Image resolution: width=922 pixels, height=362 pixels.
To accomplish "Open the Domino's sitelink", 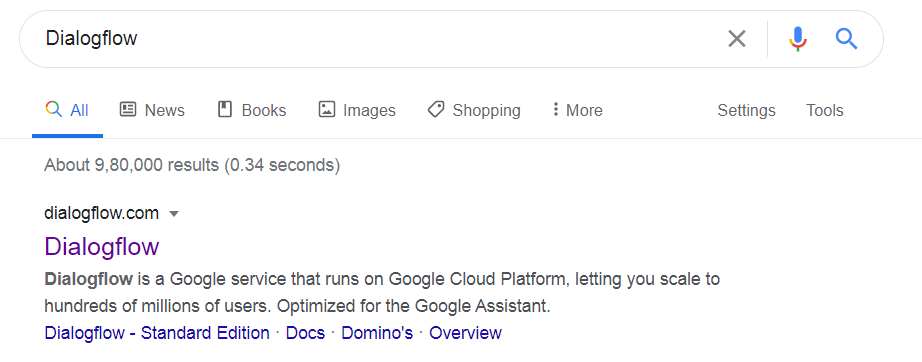I will click(x=377, y=333).
